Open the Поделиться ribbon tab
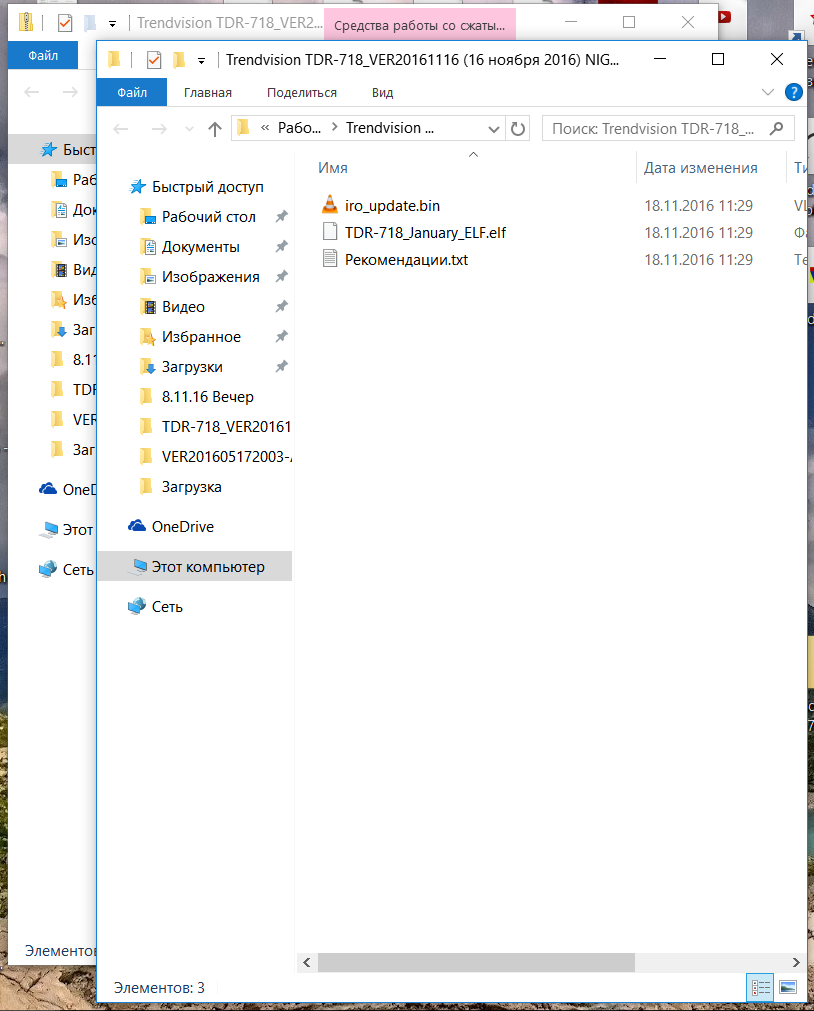This screenshot has width=814, height=1011. [301, 93]
